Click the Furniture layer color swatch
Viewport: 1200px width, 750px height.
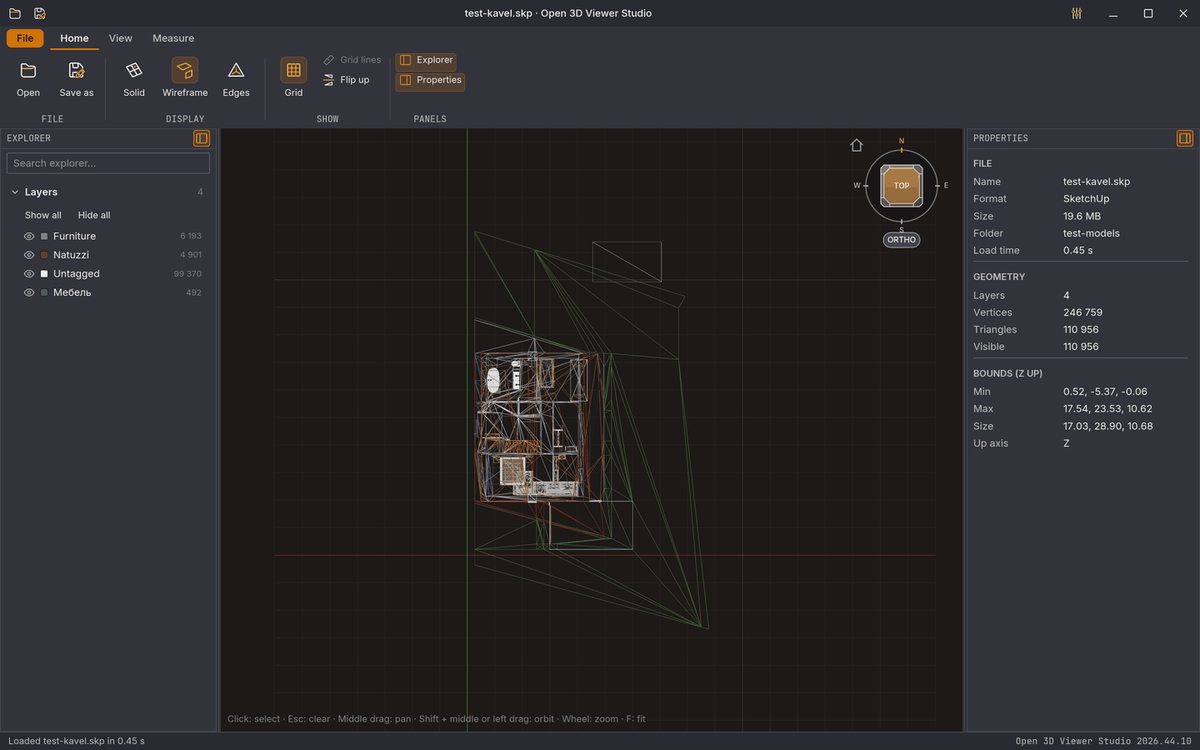[44, 236]
